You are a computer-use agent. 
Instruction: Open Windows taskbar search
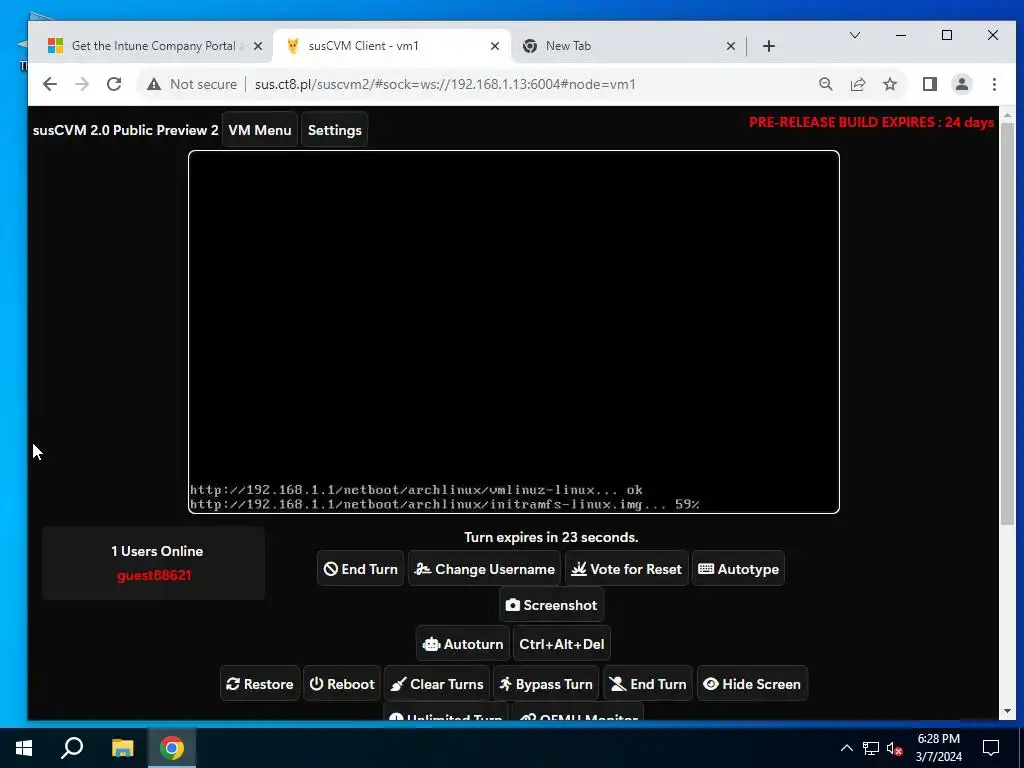pos(72,748)
